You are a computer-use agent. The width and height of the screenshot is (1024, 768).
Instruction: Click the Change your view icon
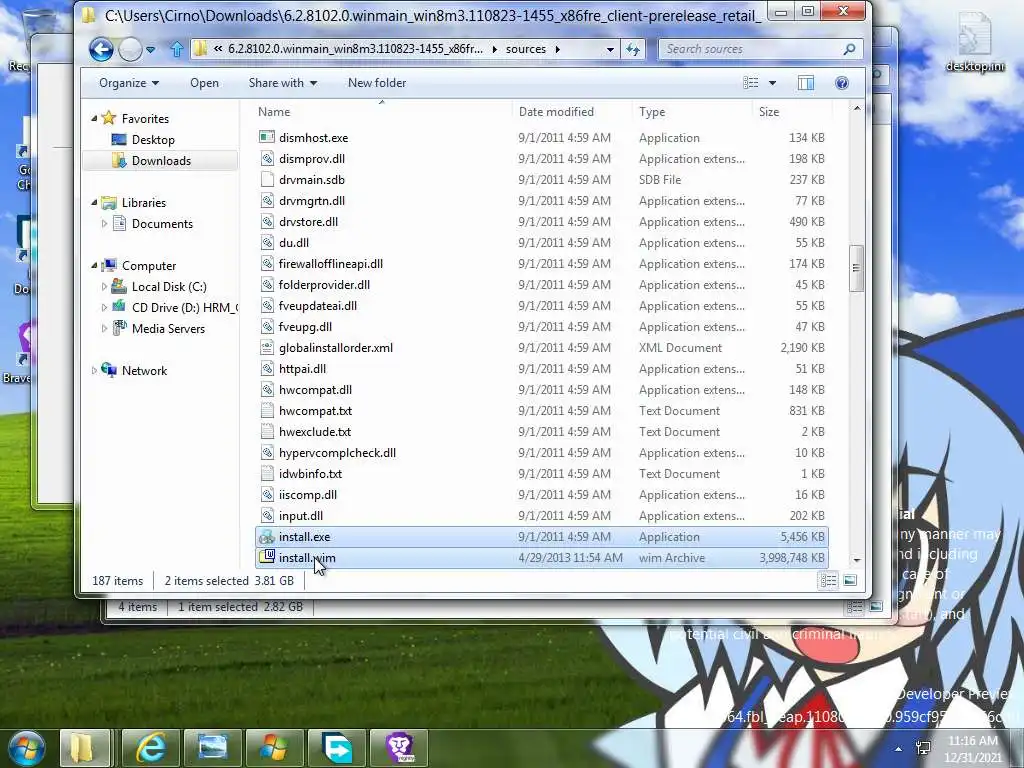click(751, 83)
